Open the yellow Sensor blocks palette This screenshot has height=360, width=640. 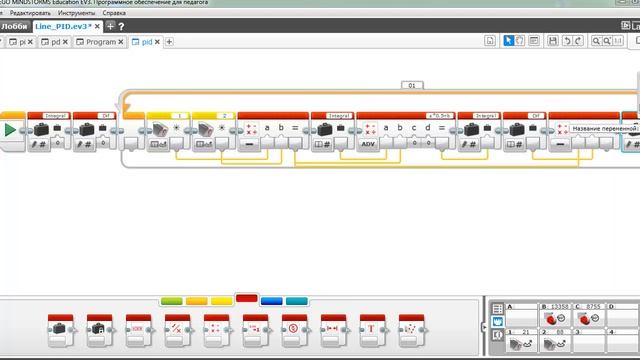tap(222, 301)
